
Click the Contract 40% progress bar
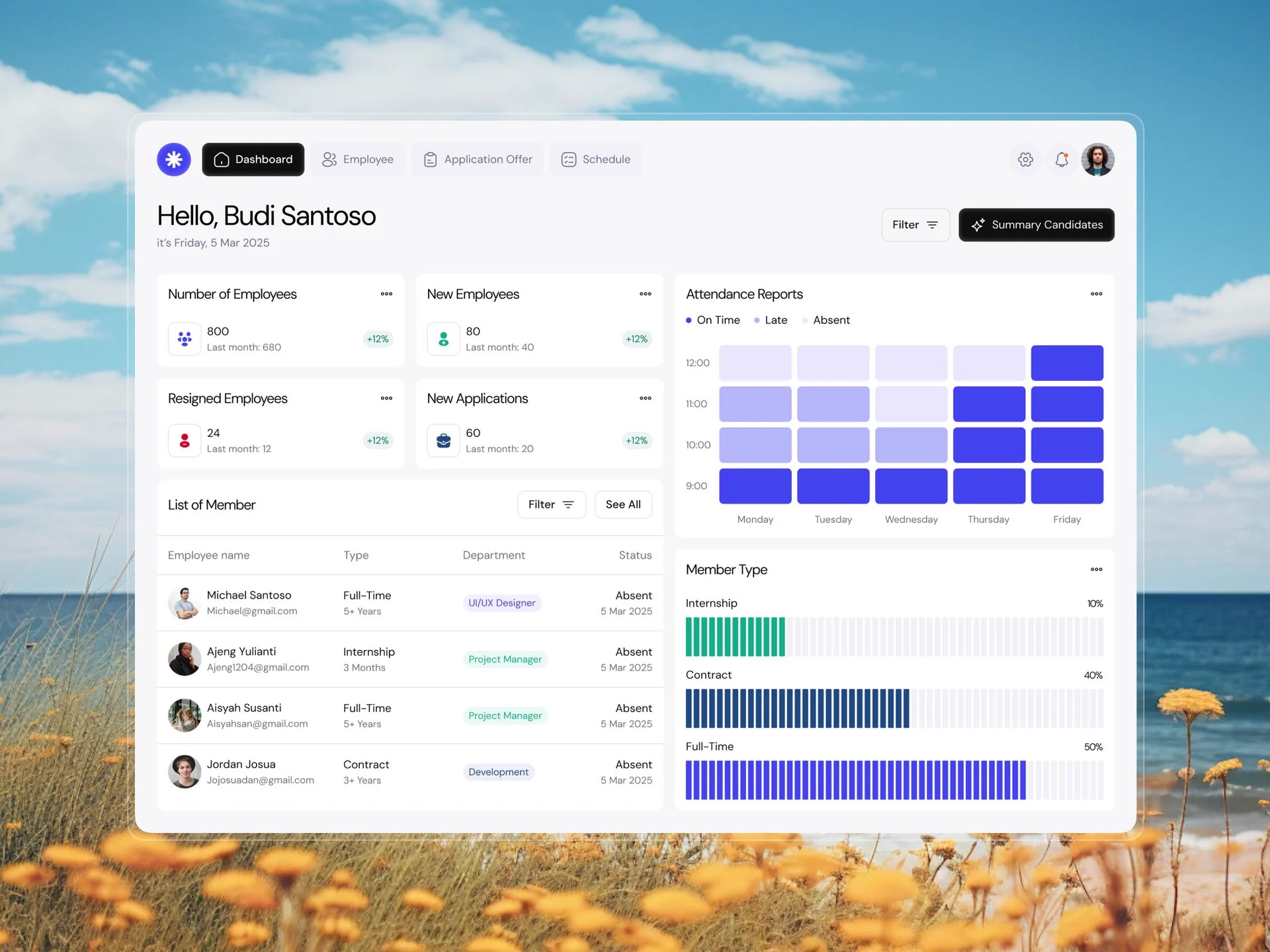[x=894, y=708]
